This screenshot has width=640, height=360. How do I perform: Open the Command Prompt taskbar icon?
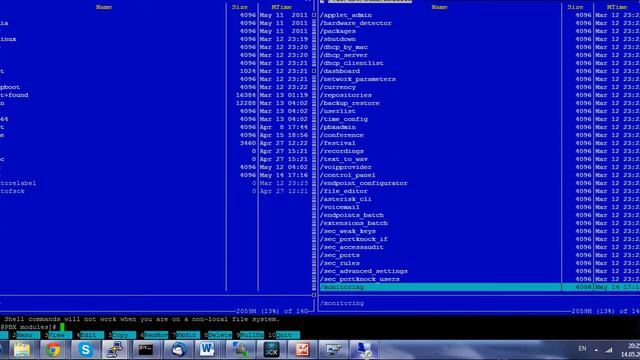[146, 350]
